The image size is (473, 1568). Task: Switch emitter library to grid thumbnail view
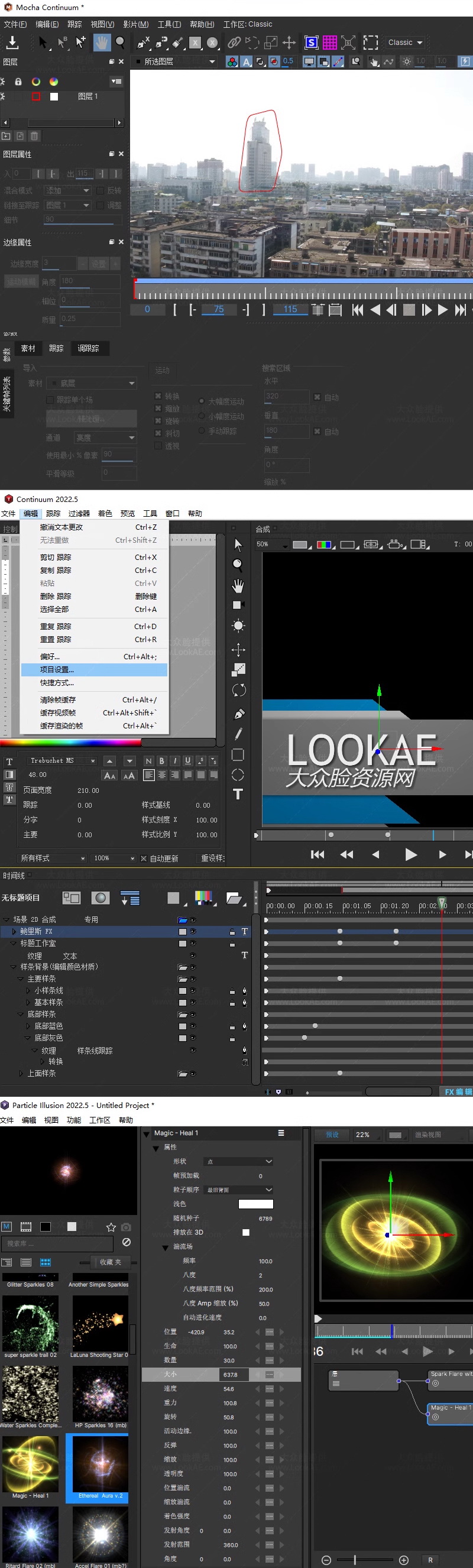(x=45, y=1262)
